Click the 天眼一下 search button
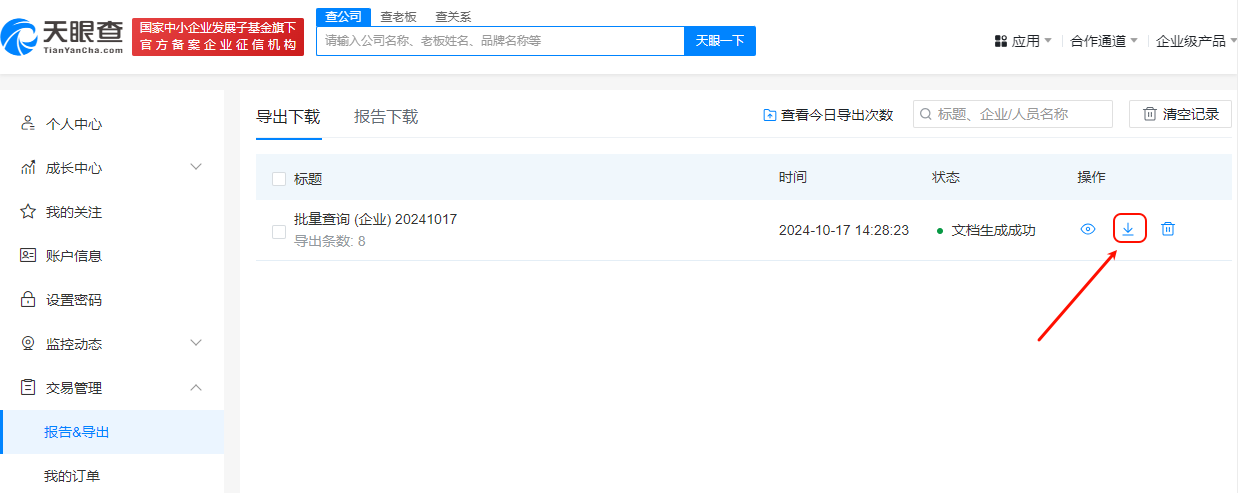The image size is (1238, 493). coord(720,41)
